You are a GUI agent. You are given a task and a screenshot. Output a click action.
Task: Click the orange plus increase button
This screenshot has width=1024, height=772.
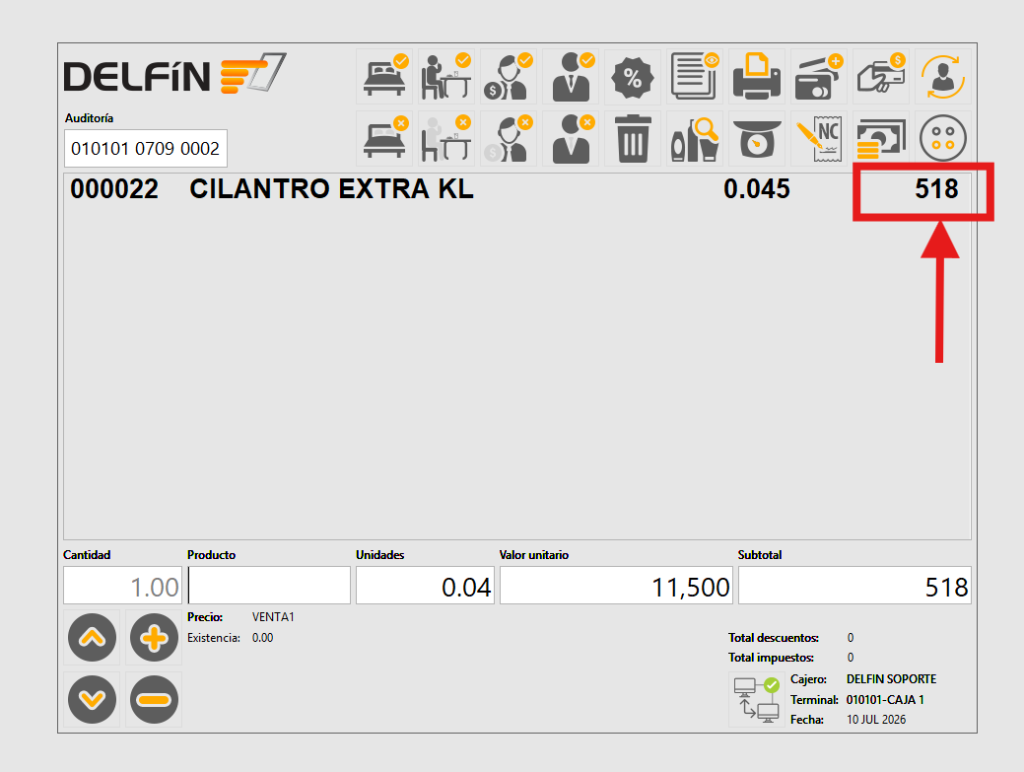pyautogui.click(x=154, y=637)
